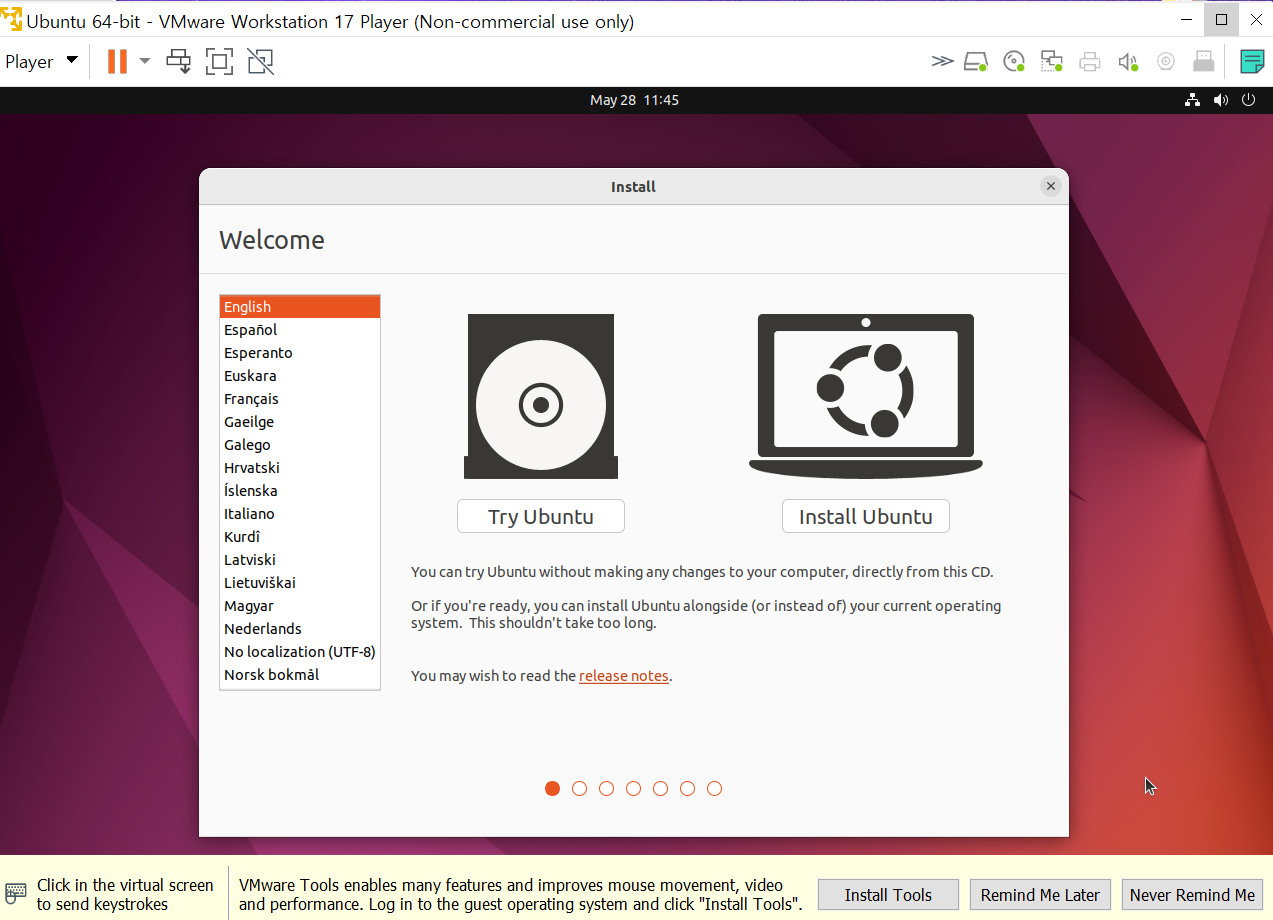Select Nederlands in the language list
The image size is (1273, 920).
point(300,629)
